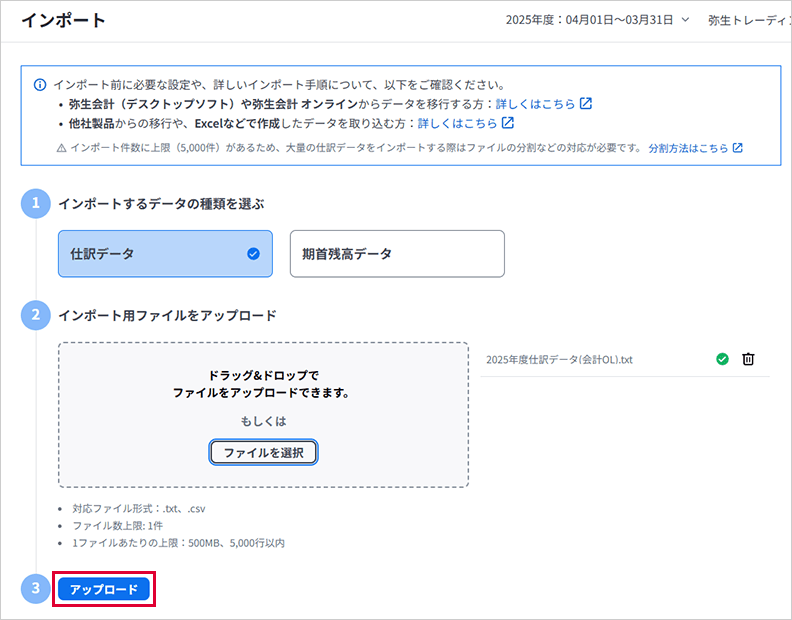Delete the uploaded file with trash icon
Image resolution: width=792 pixels, height=620 pixels.
[x=748, y=360]
